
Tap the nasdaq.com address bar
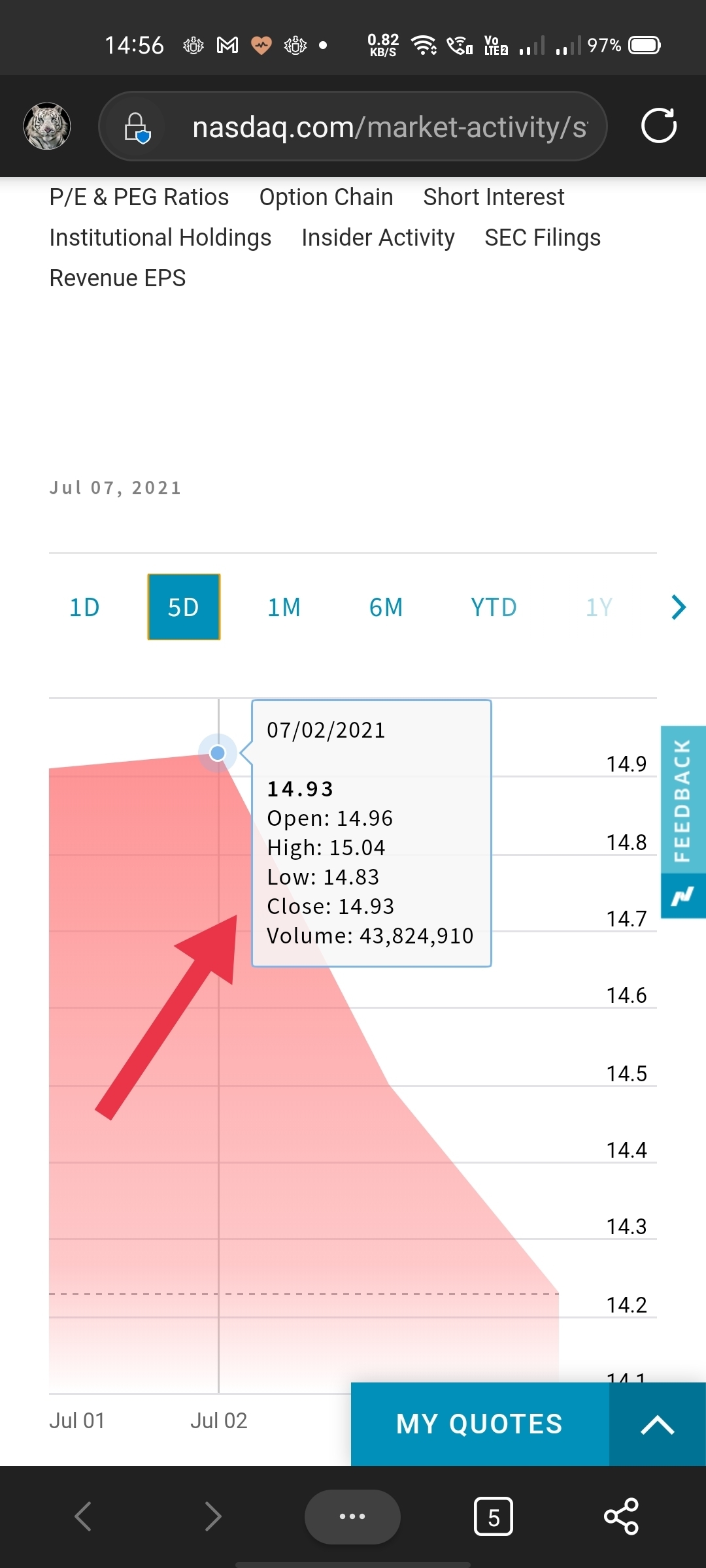(x=389, y=127)
